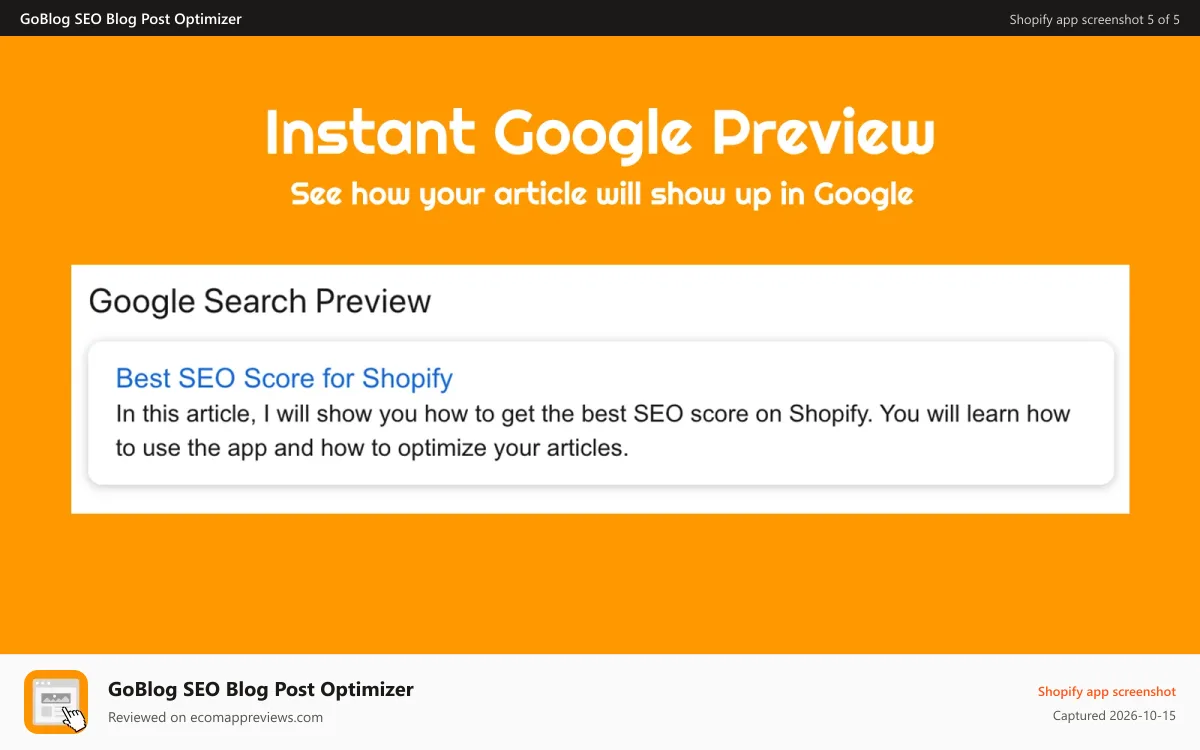Click 'See how your article will show up in Google'

pyautogui.click(x=602, y=194)
